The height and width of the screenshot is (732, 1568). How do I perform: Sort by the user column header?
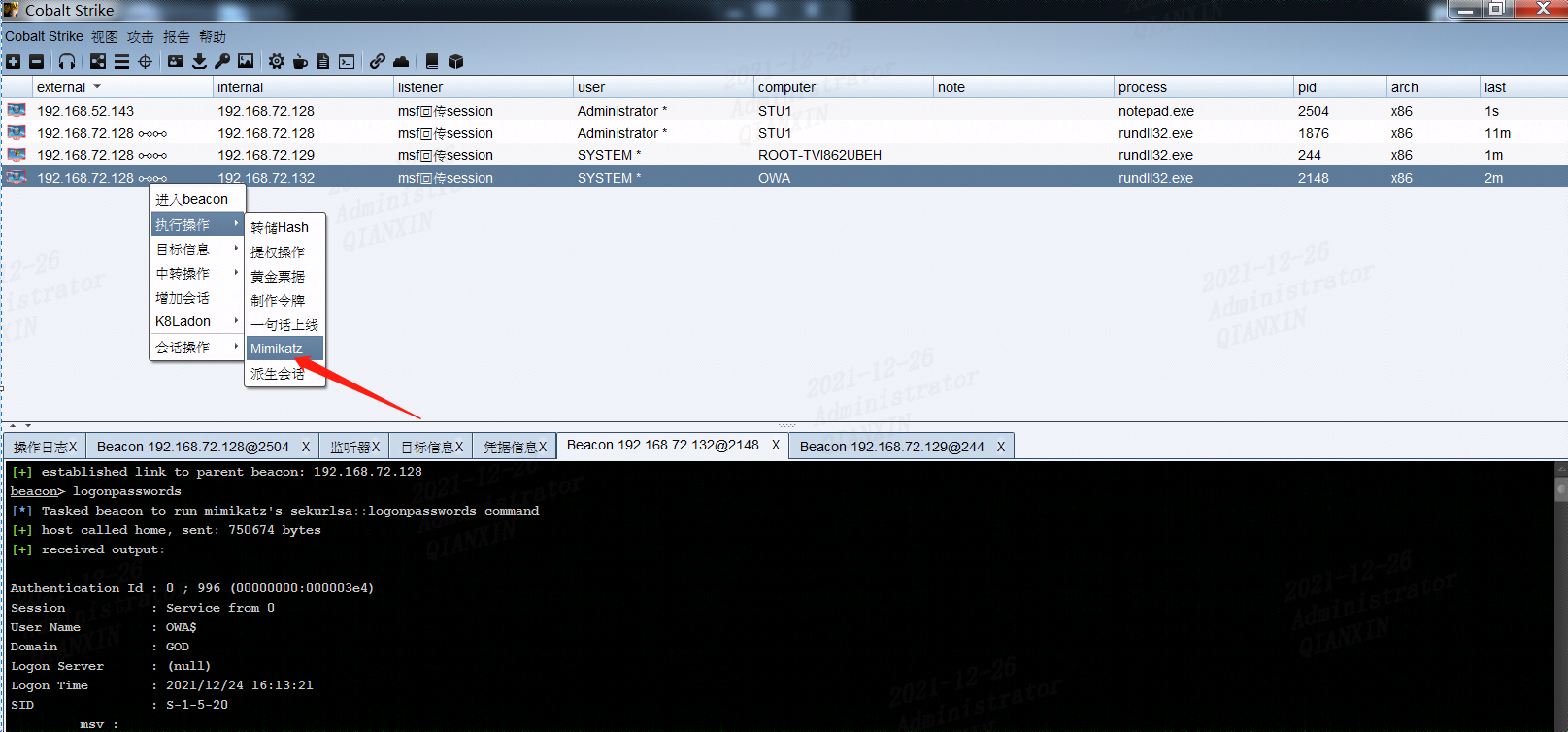662,87
